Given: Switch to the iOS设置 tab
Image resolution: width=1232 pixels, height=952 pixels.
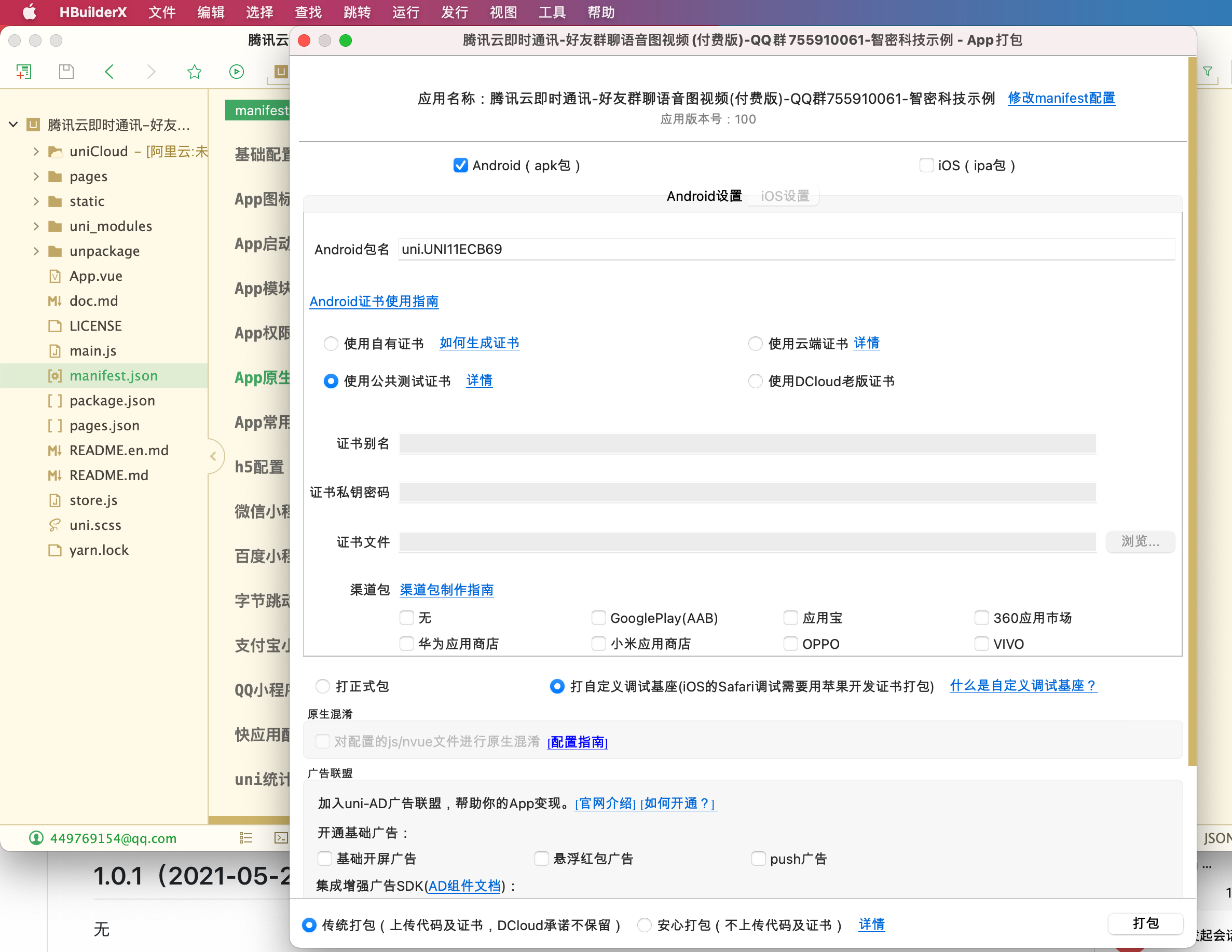Looking at the screenshot, I should pos(785,196).
